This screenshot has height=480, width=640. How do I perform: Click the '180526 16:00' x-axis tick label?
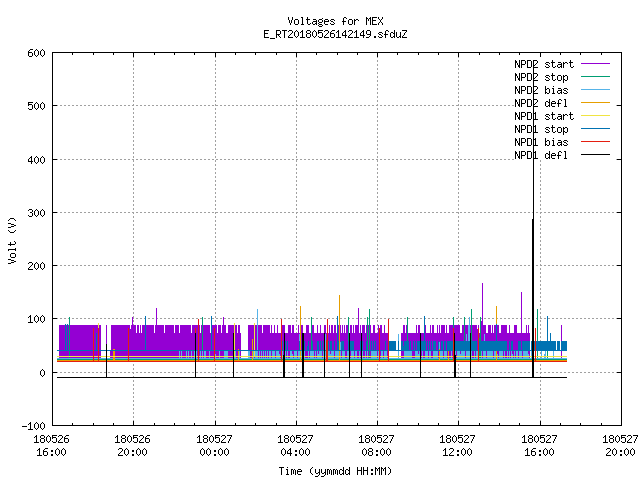[x=51, y=446]
